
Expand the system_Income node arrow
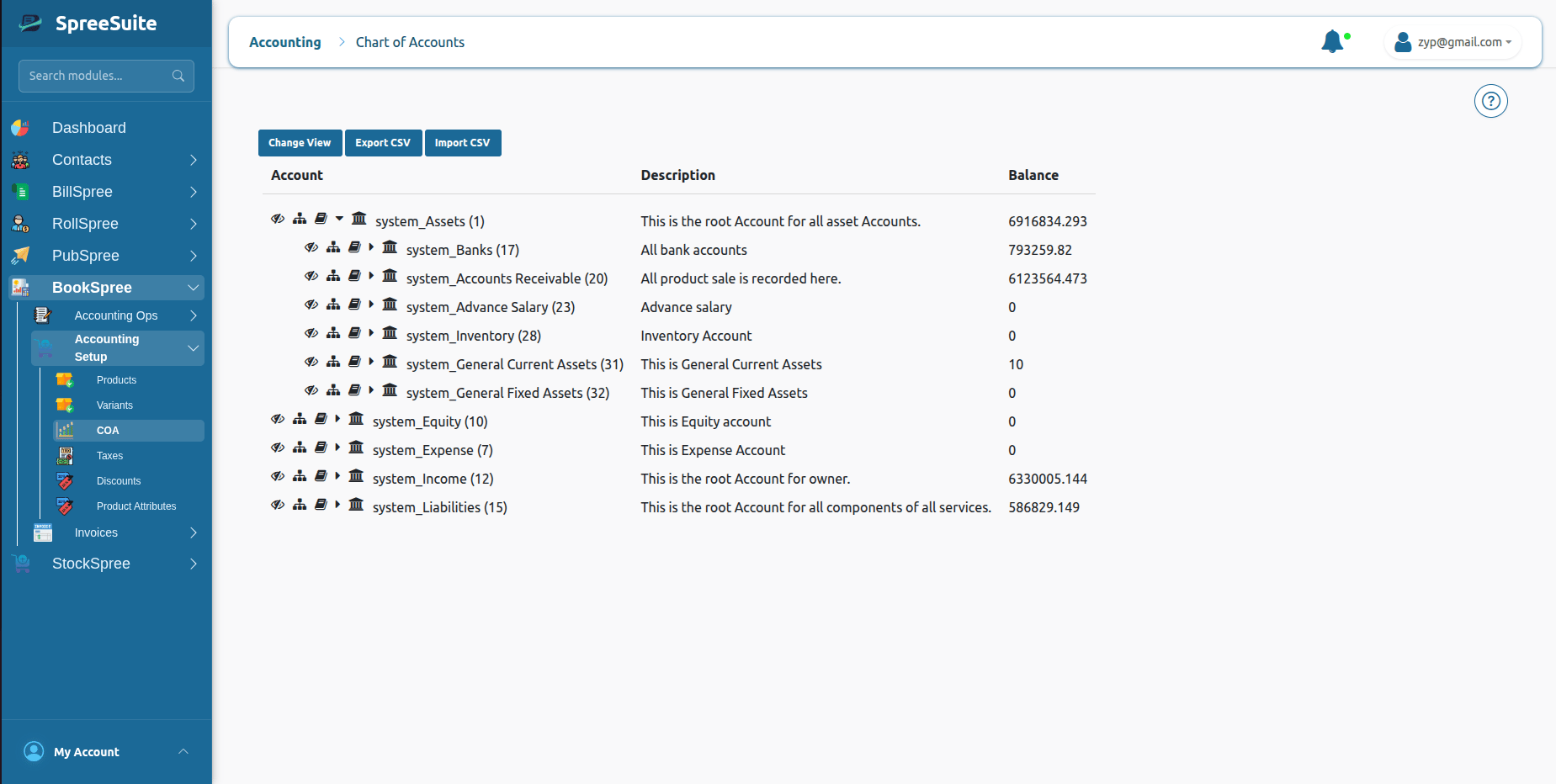point(337,476)
